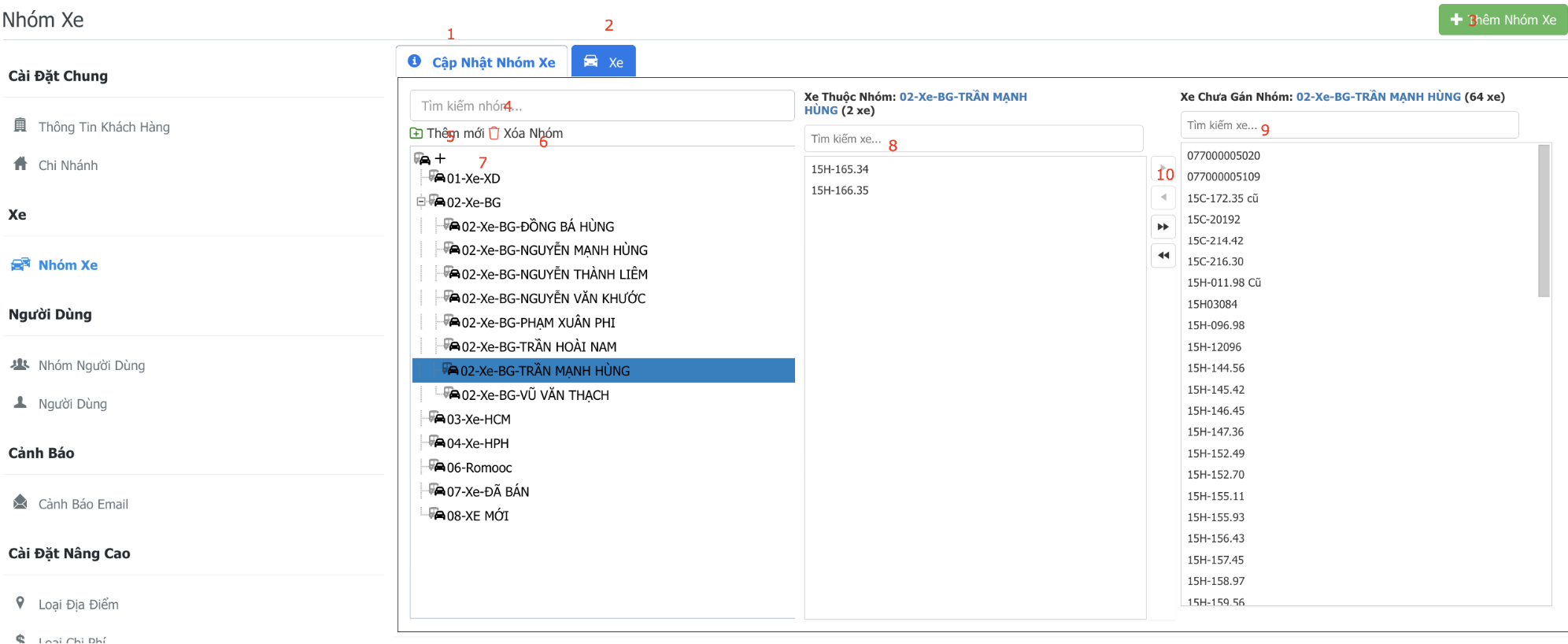Screen dimensions: 1568x644
Task: Click the green plus icon for Thêm mới
Action: (x=416, y=133)
